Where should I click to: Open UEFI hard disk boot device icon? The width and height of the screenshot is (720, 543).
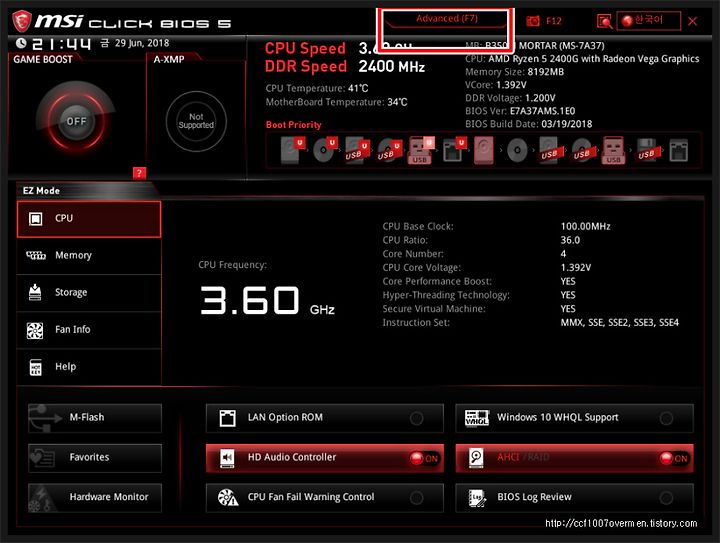pos(292,150)
